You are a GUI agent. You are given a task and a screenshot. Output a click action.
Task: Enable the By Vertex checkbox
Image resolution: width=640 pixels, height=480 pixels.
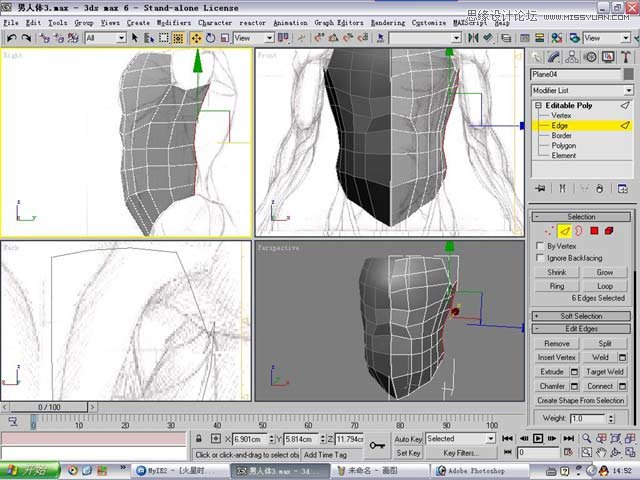(x=540, y=245)
